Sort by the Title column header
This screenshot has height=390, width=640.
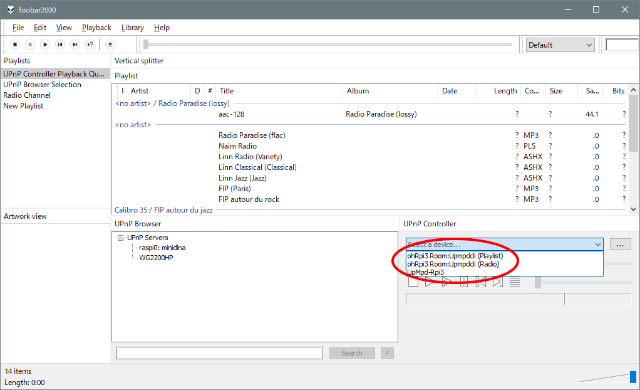(x=279, y=91)
